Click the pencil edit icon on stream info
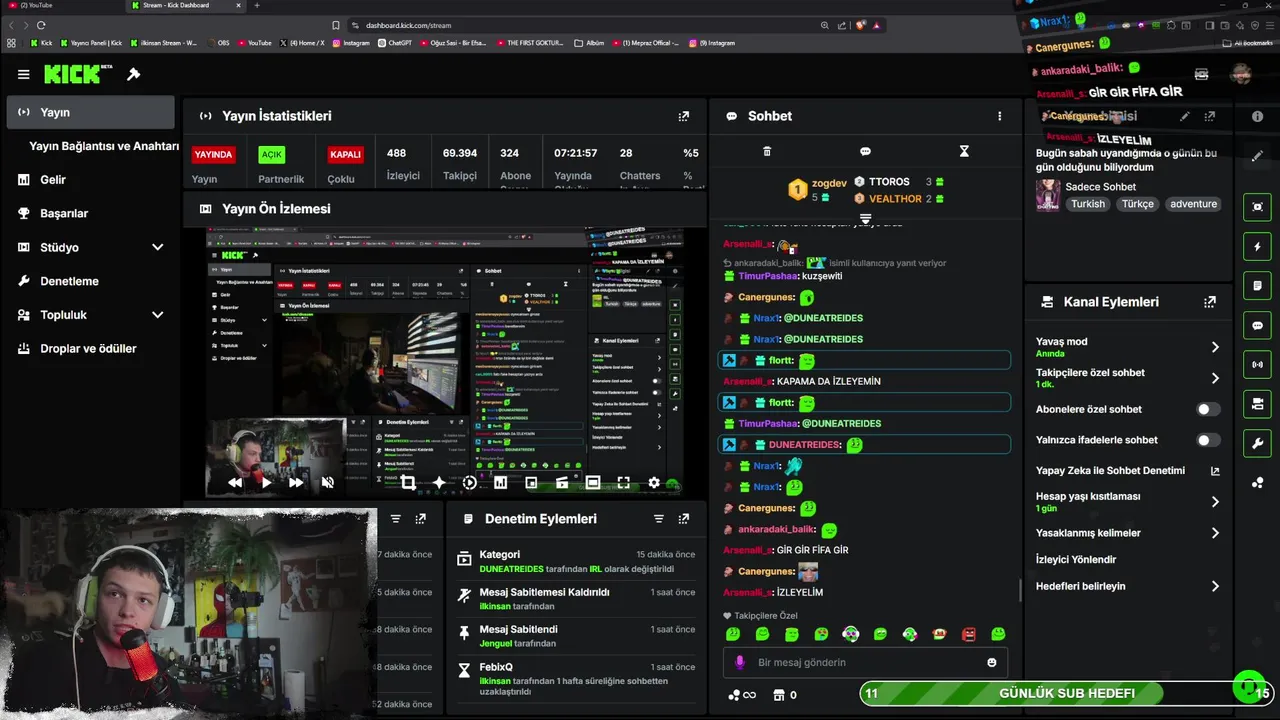1280x720 pixels. (1185, 116)
